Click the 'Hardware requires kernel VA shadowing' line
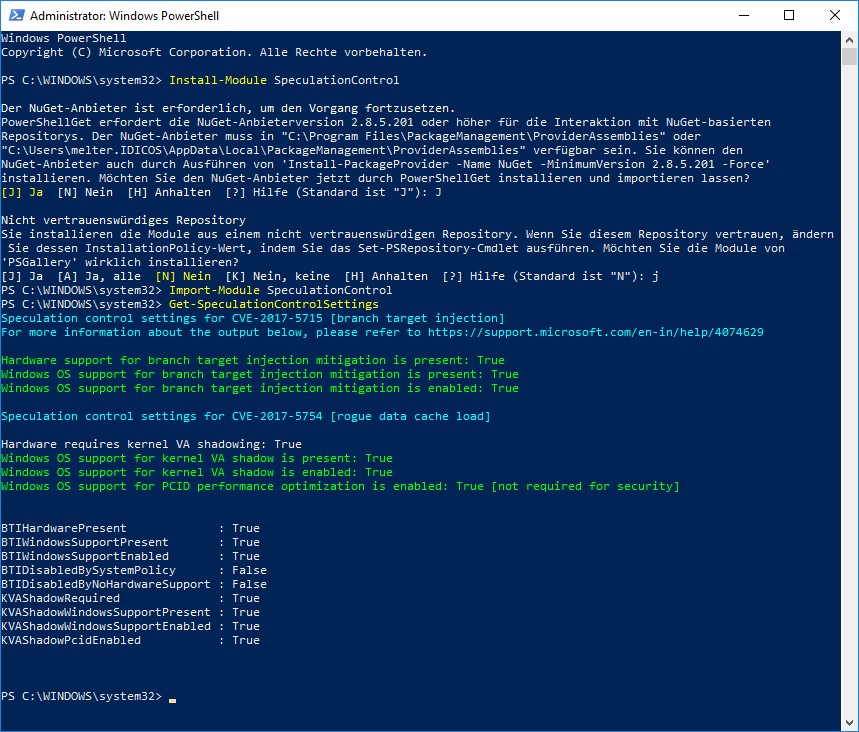 click(151, 444)
